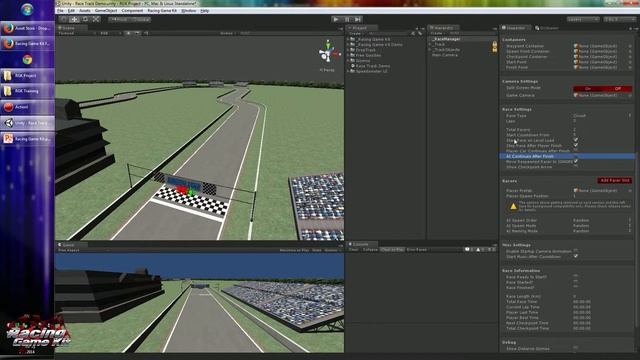Toggle Show Distance Gizmos checkbox

coord(576,348)
